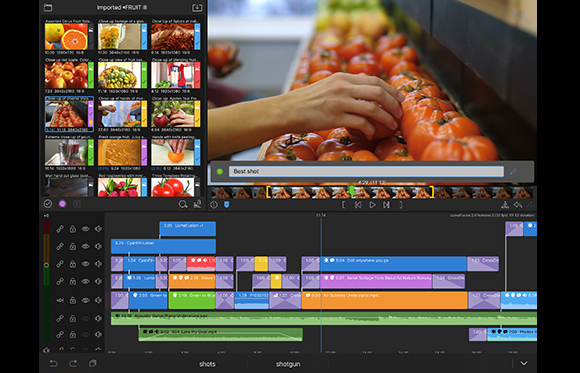Click the clip info icon under the filmstrip
Image resolution: width=580 pixels, height=373 pixels.
[x=214, y=205]
